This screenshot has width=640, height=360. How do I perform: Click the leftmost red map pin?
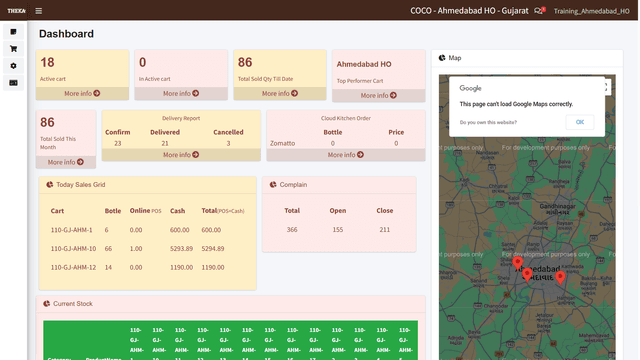(518, 263)
